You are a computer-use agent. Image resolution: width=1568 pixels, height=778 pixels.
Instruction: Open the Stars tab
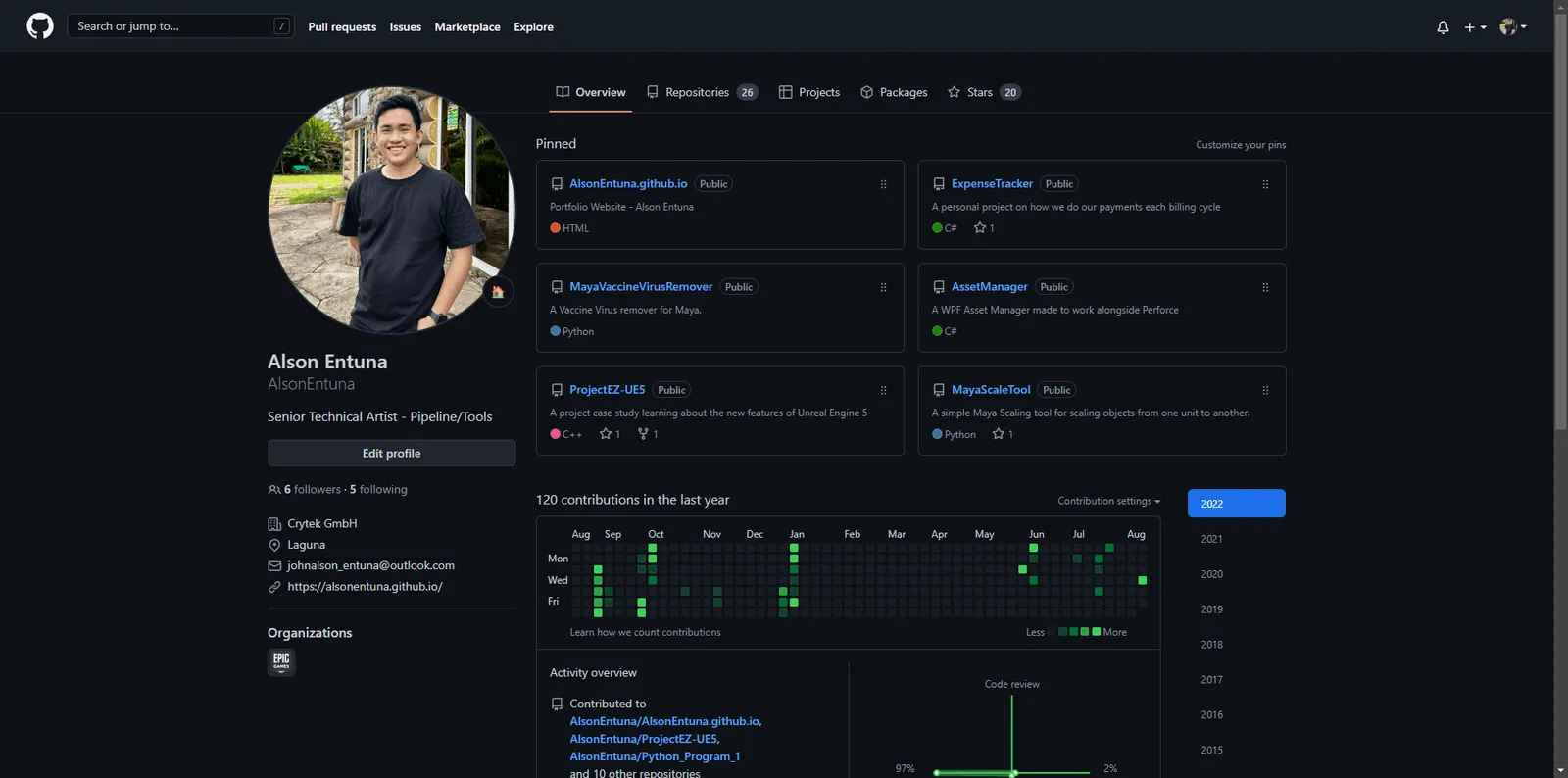(x=984, y=92)
